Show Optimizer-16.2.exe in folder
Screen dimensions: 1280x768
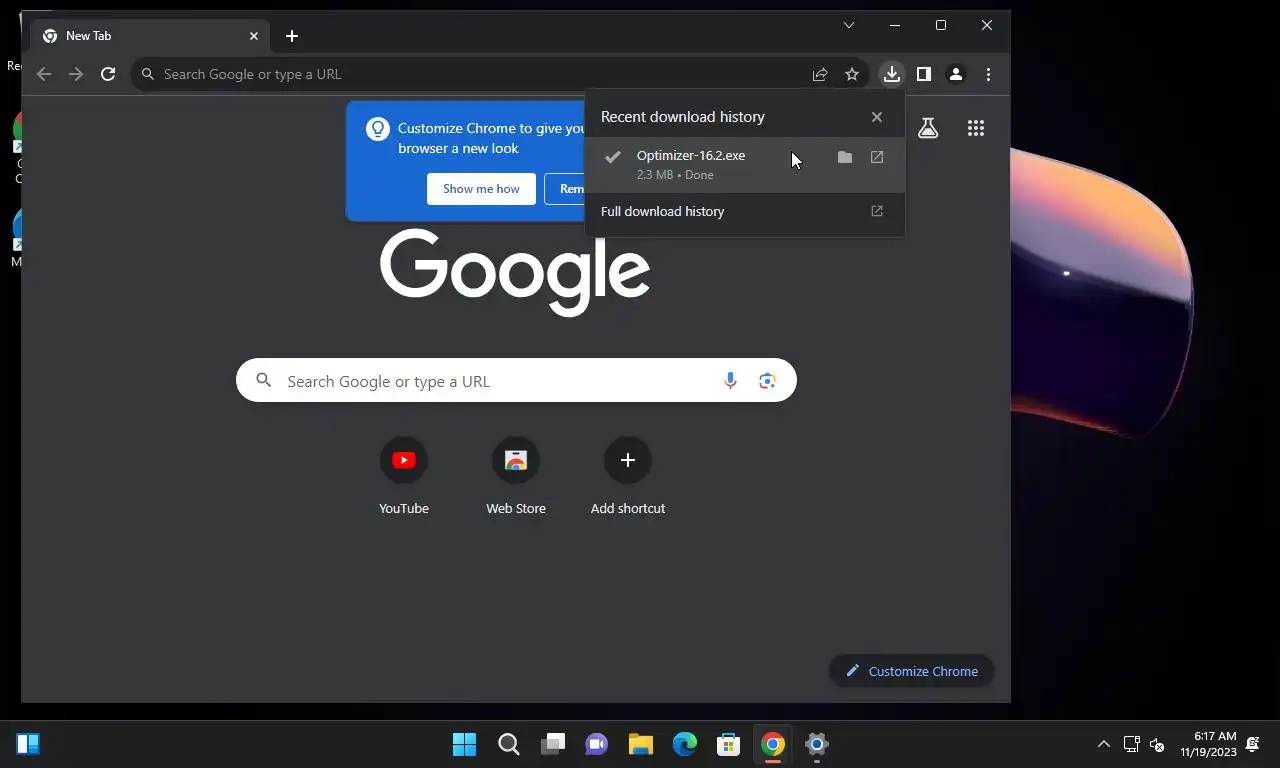[845, 157]
